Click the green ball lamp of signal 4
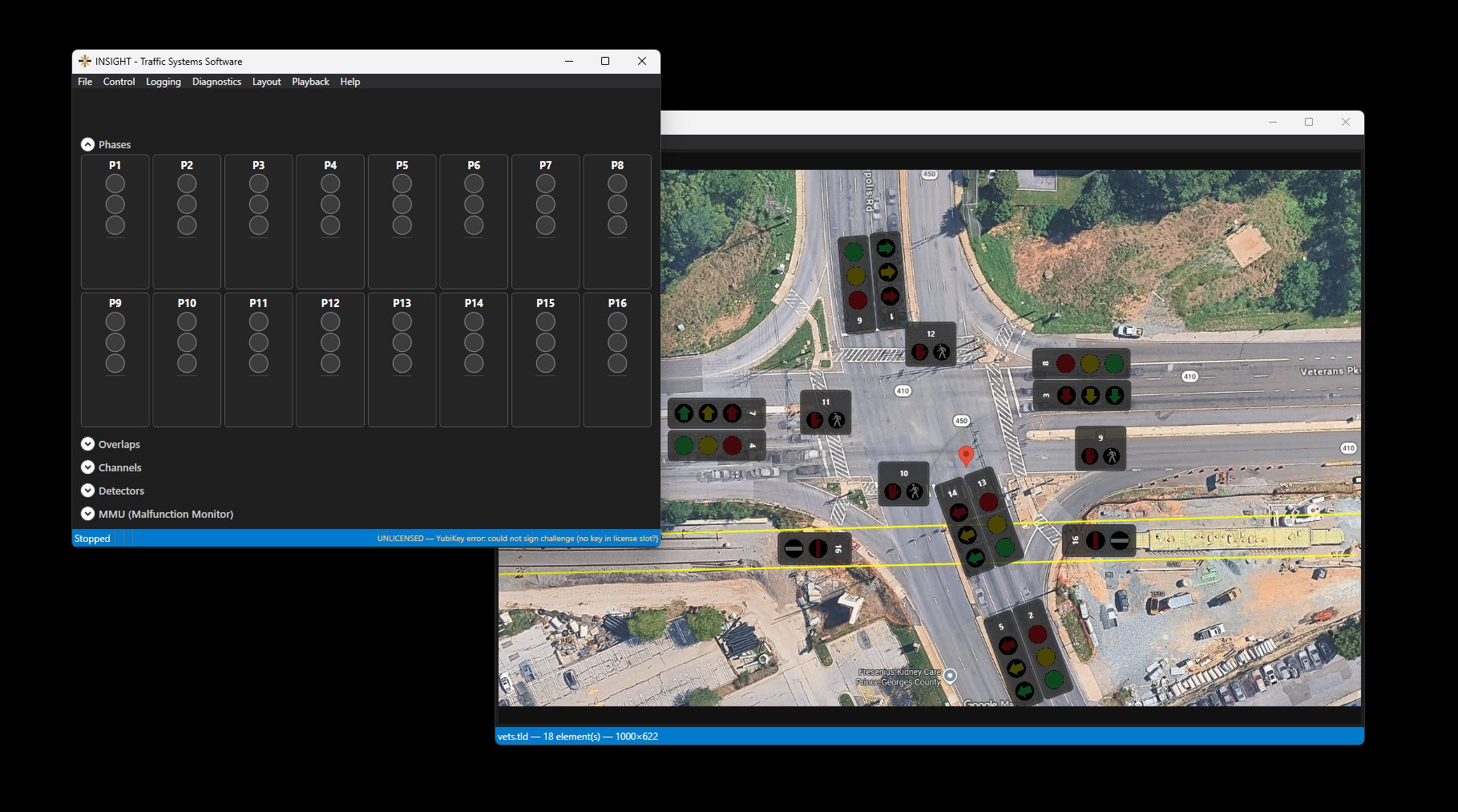Viewport: 1458px width, 812px height. [684, 446]
